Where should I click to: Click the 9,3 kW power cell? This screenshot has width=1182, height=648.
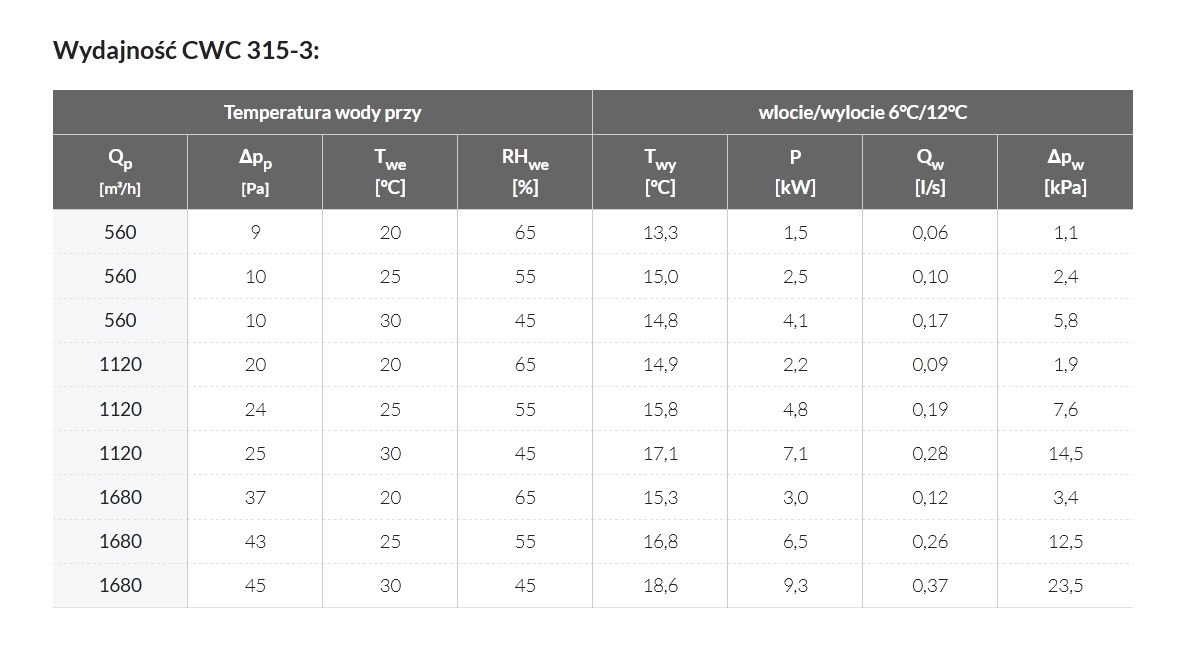coord(795,586)
